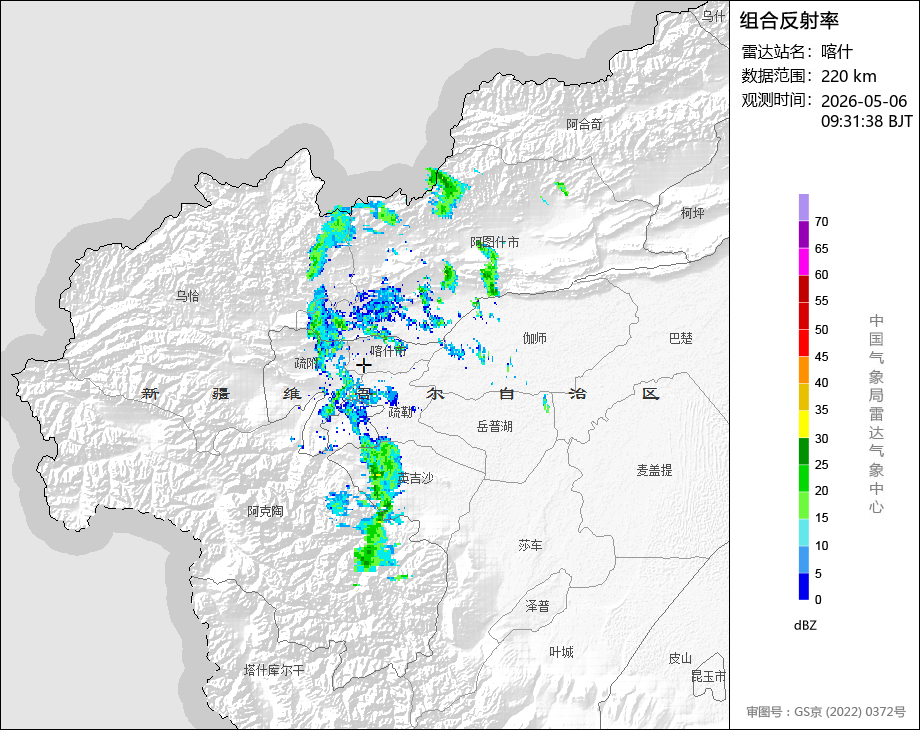Viewport: 920px width, 730px height.
Task: Click the dBZ unit label under the legend
Action: pos(805,625)
